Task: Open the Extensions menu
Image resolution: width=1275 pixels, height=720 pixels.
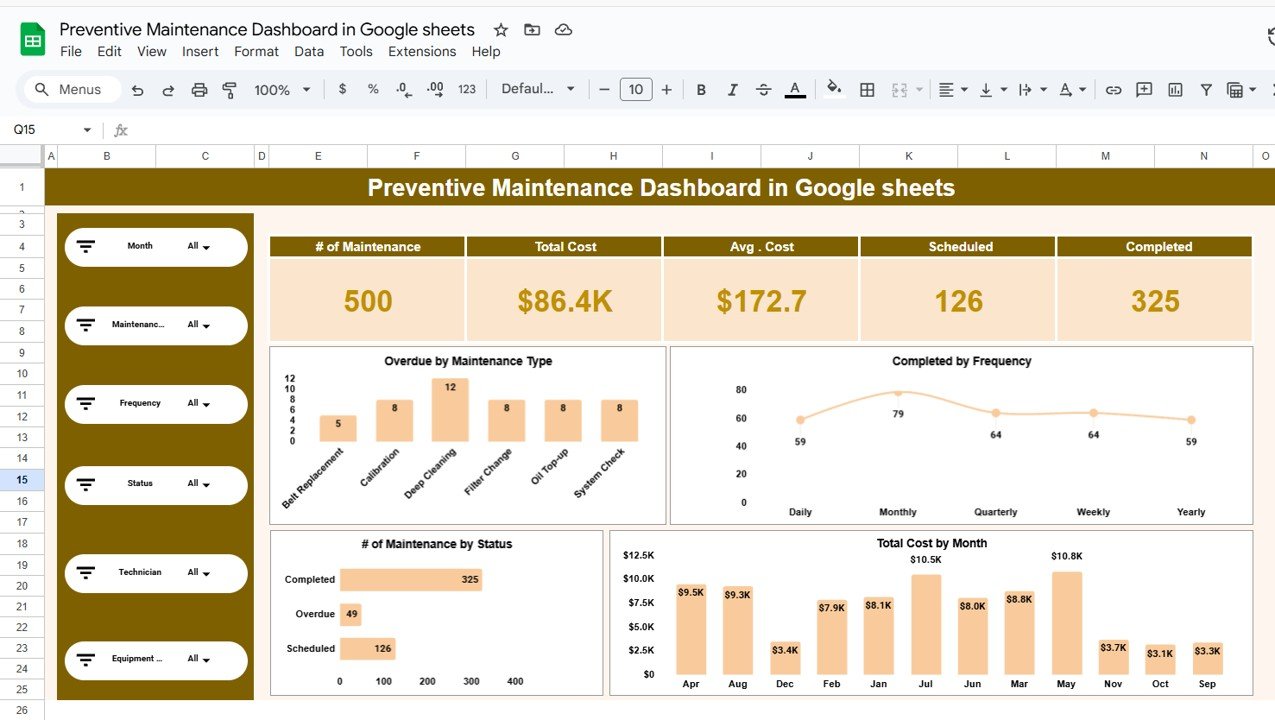Action: pos(422,51)
